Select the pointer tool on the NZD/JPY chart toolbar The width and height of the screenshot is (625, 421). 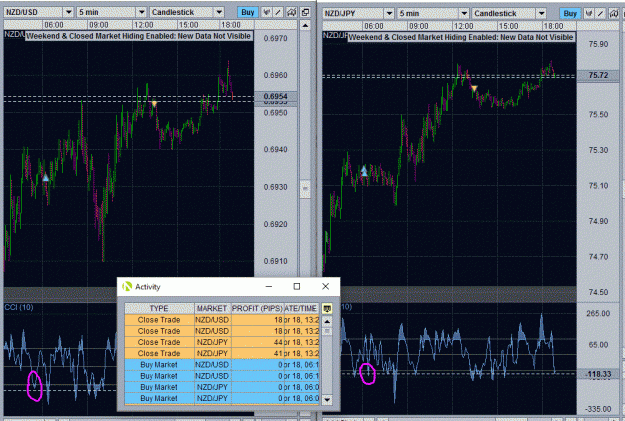(x=588, y=14)
